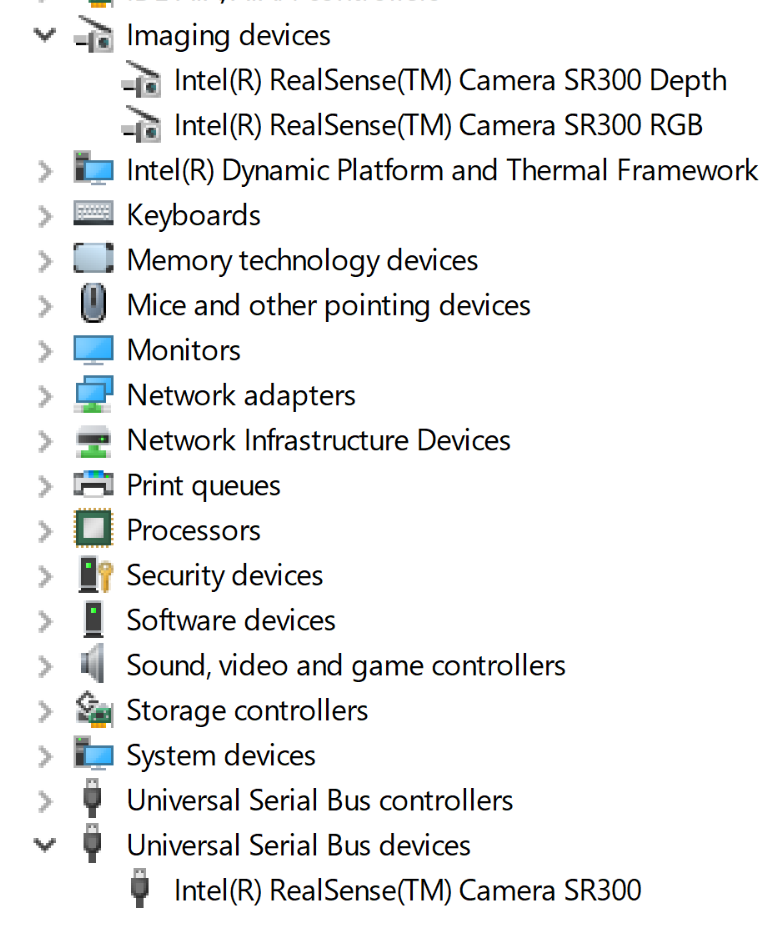Collapse the Universal Serial Bus devices node

tap(44, 845)
